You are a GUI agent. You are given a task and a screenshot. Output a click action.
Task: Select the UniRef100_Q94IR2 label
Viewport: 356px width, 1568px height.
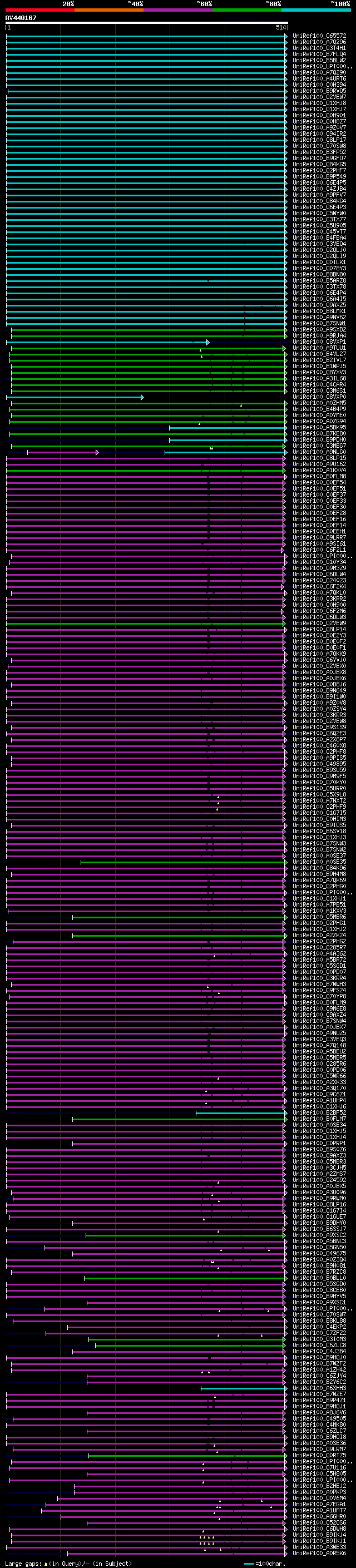(x=319, y=134)
